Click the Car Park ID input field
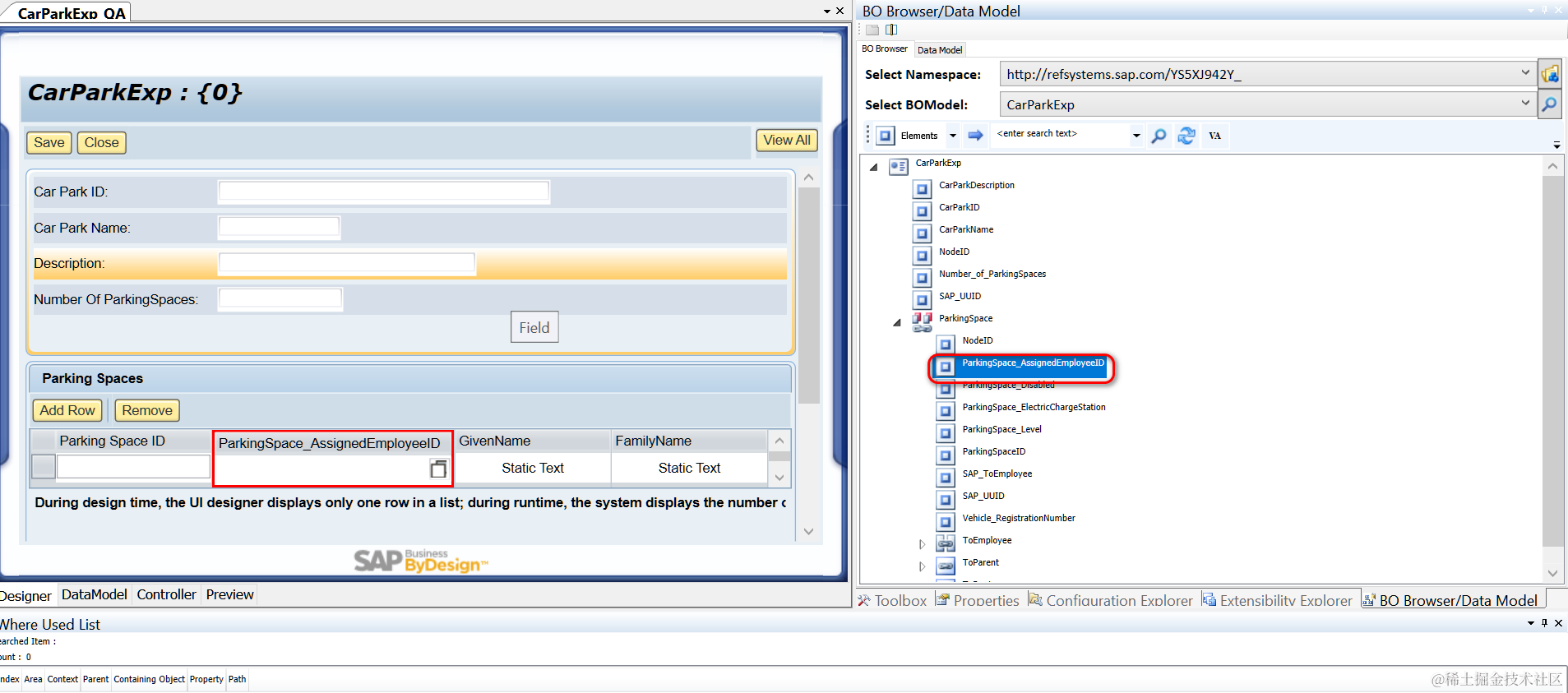 [383, 192]
